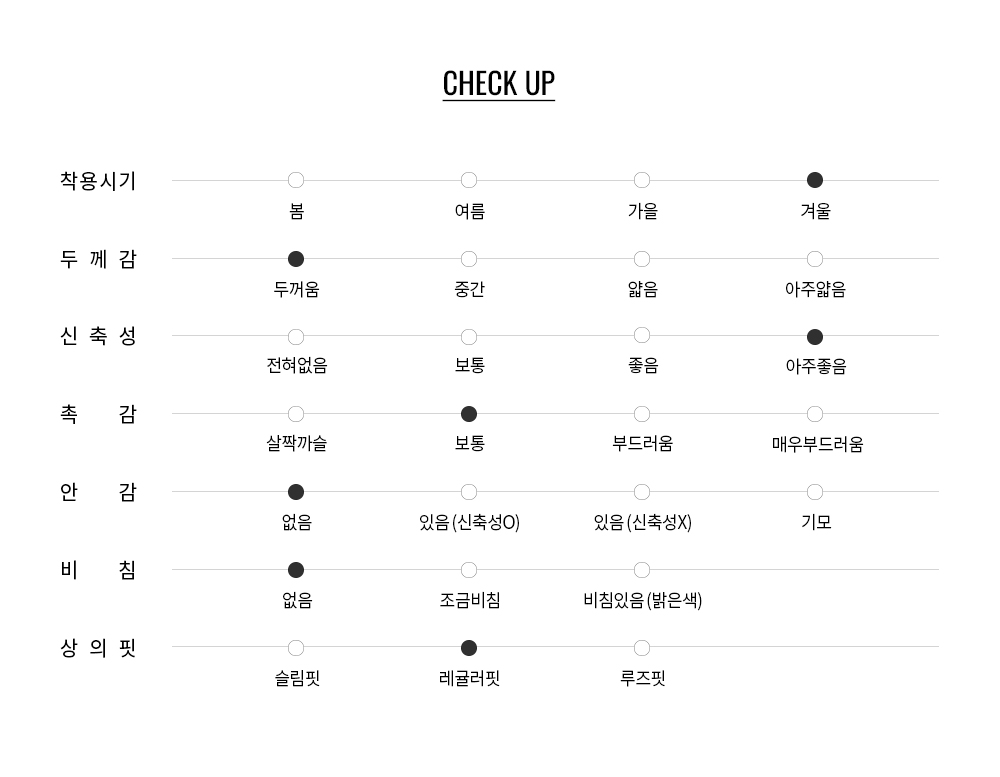This screenshot has width=1000, height=777.
Task: Select the 두꺼움 thickness dot
Action: click(296, 259)
